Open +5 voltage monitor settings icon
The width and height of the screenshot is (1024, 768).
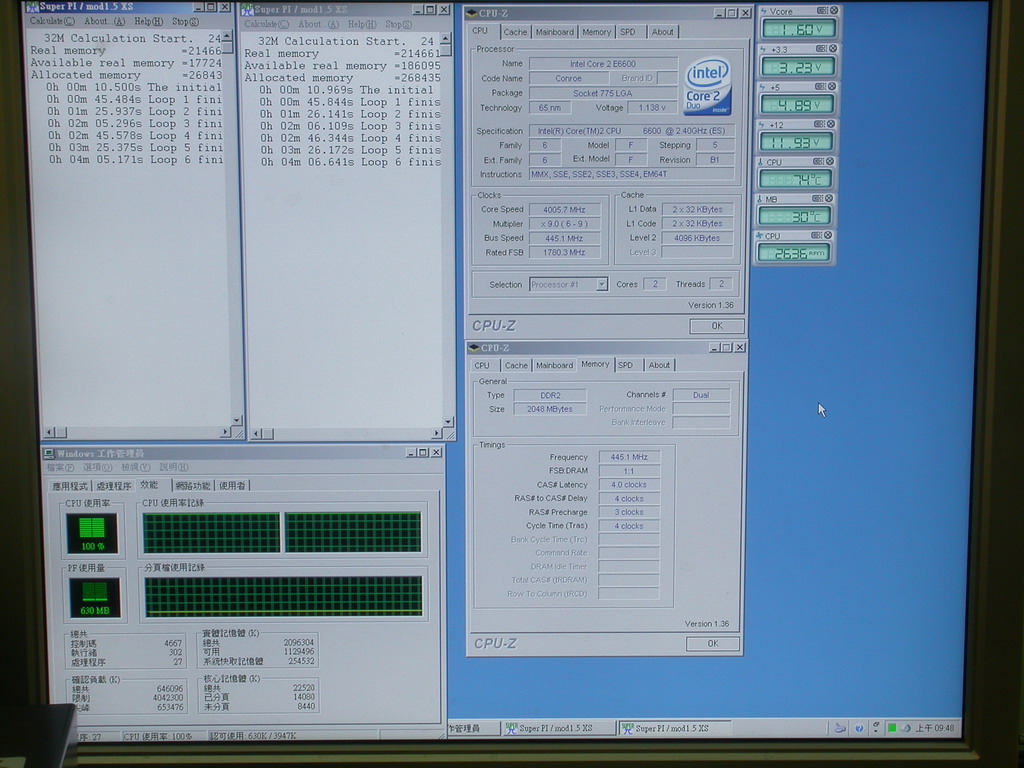click(x=821, y=86)
